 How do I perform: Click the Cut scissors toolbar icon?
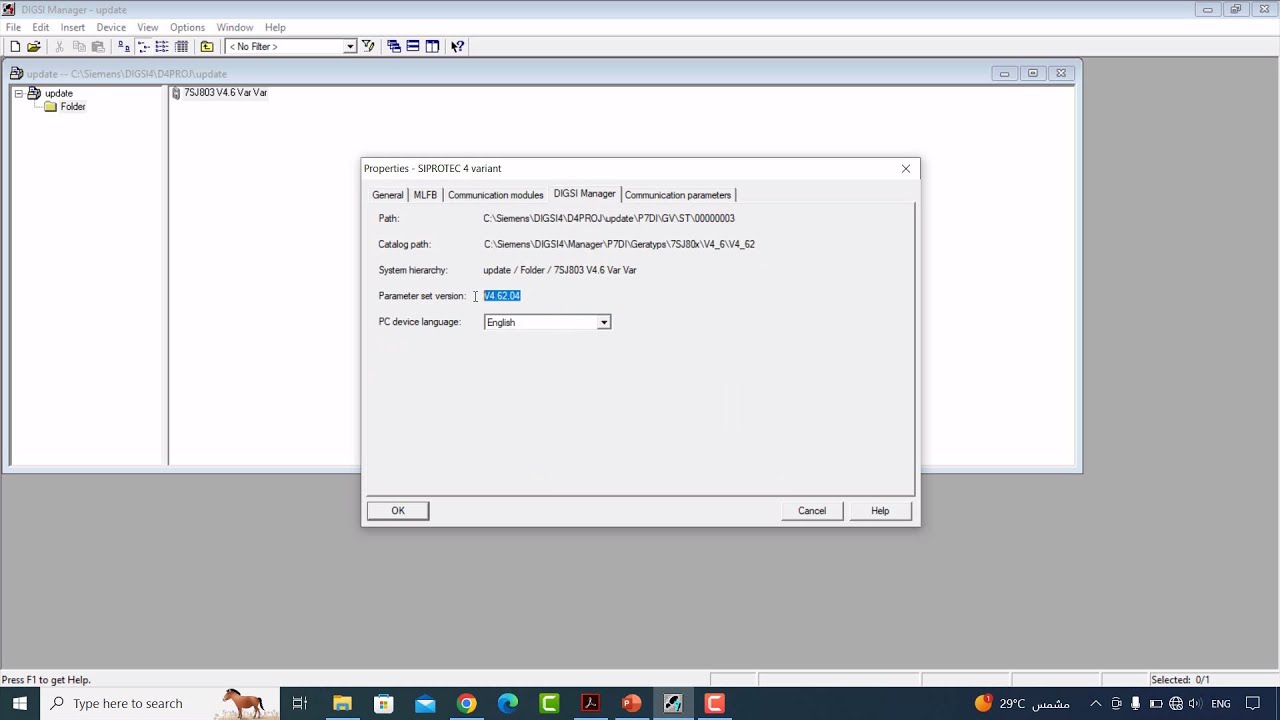60,46
